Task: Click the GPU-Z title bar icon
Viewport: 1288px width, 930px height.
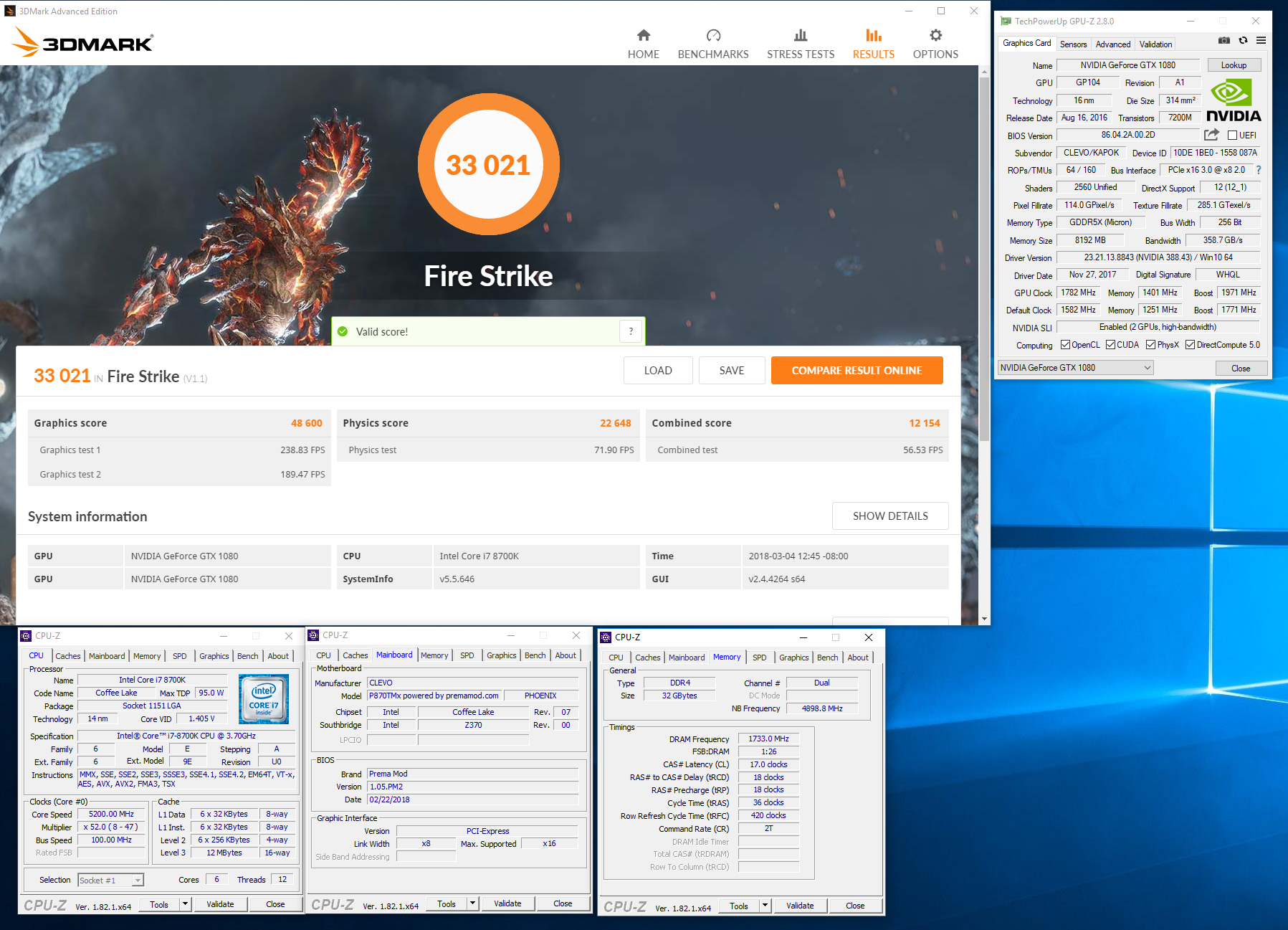Action: click(1006, 22)
